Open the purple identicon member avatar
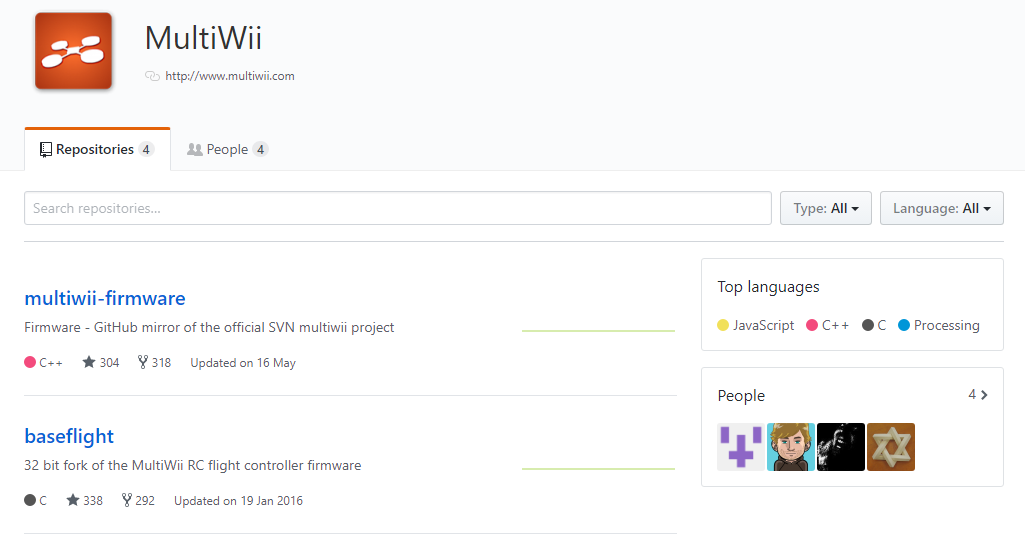The width and height of the screenshot is (1025, 550). pos(741,447)
